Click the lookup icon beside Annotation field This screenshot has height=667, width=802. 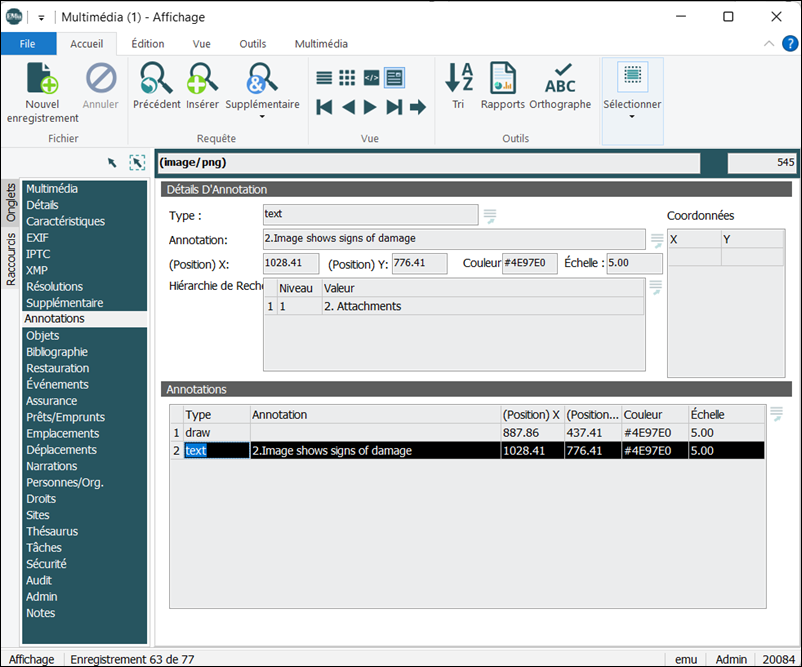(x=656, y=240)
